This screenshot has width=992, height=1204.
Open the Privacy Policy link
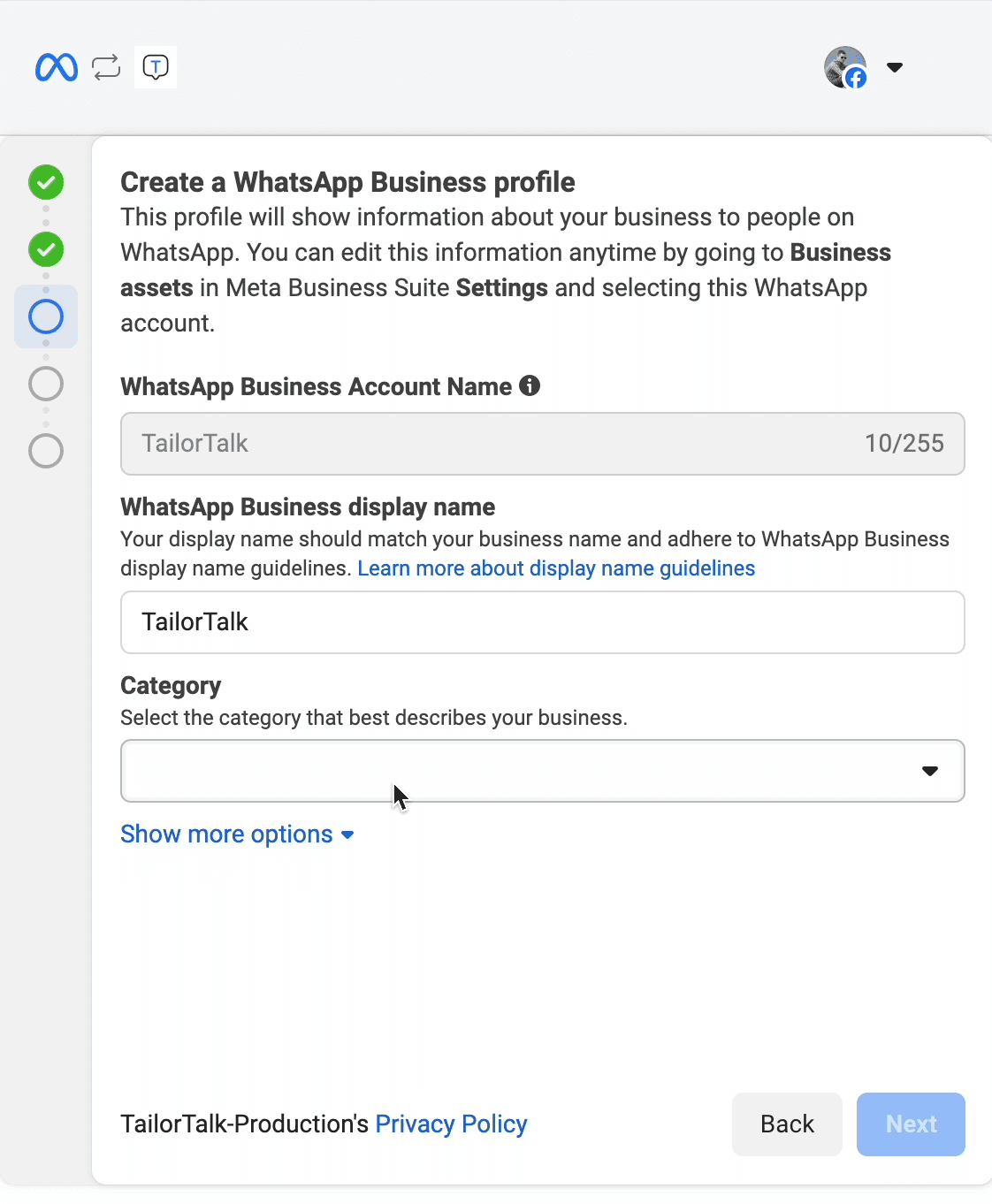coord(451,1124)
